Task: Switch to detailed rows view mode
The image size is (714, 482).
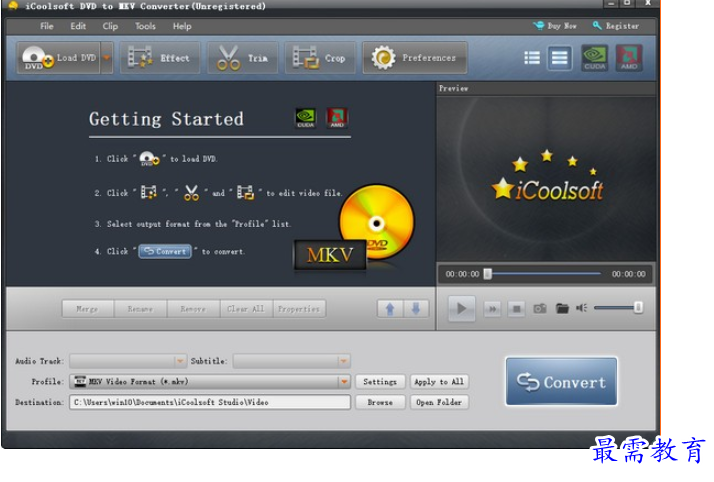Action: (x=559, y=58)
